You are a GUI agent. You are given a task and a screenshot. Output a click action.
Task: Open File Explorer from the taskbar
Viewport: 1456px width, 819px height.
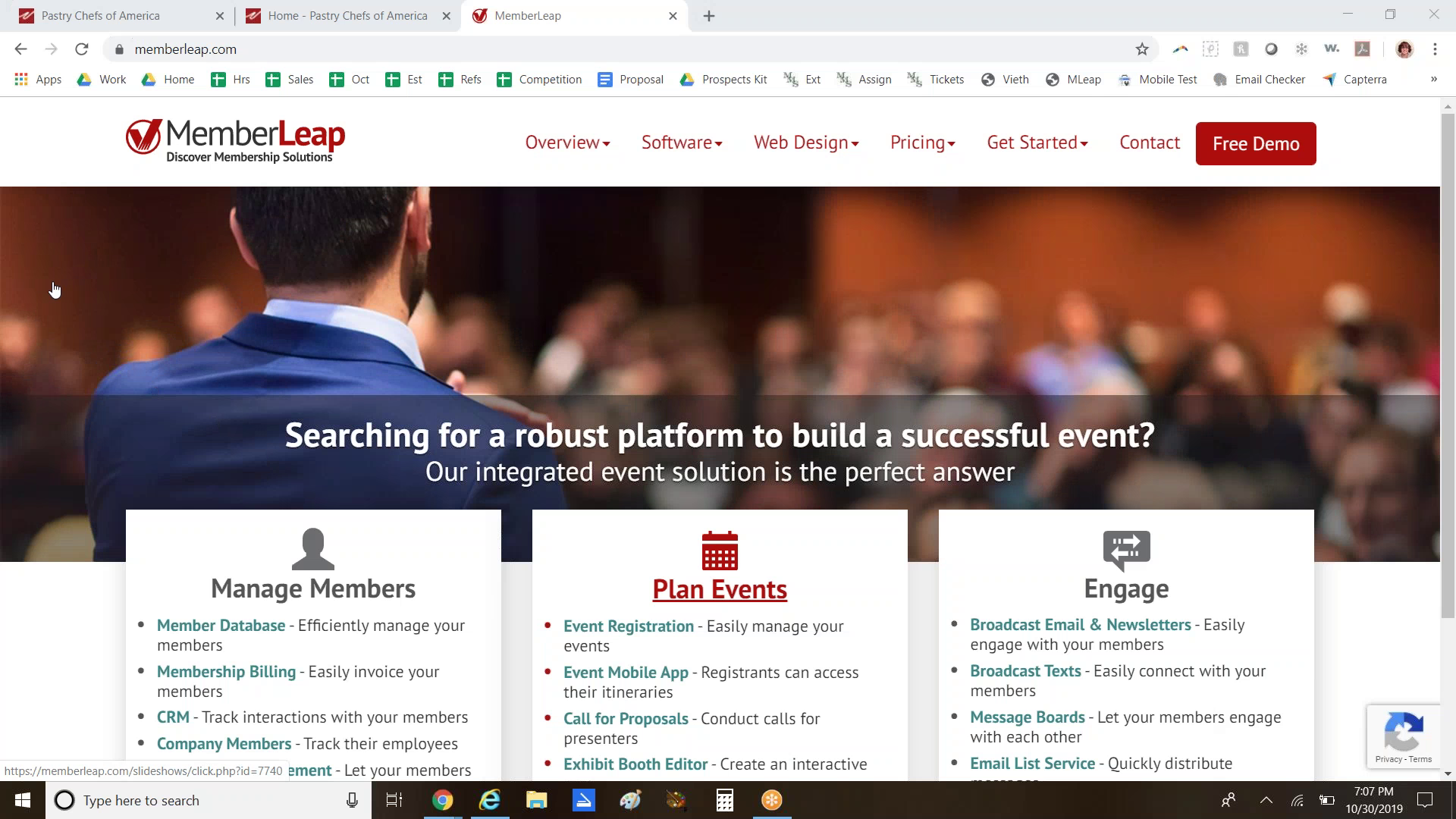(x=537, y=800)
